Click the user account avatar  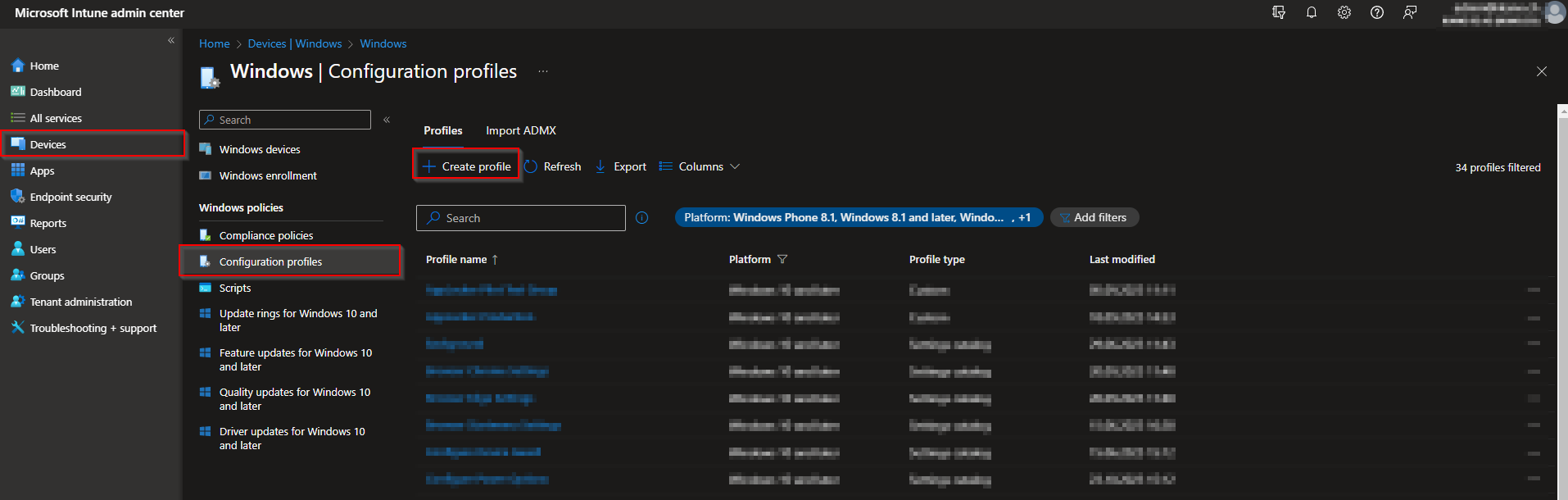pos(1555,12)
